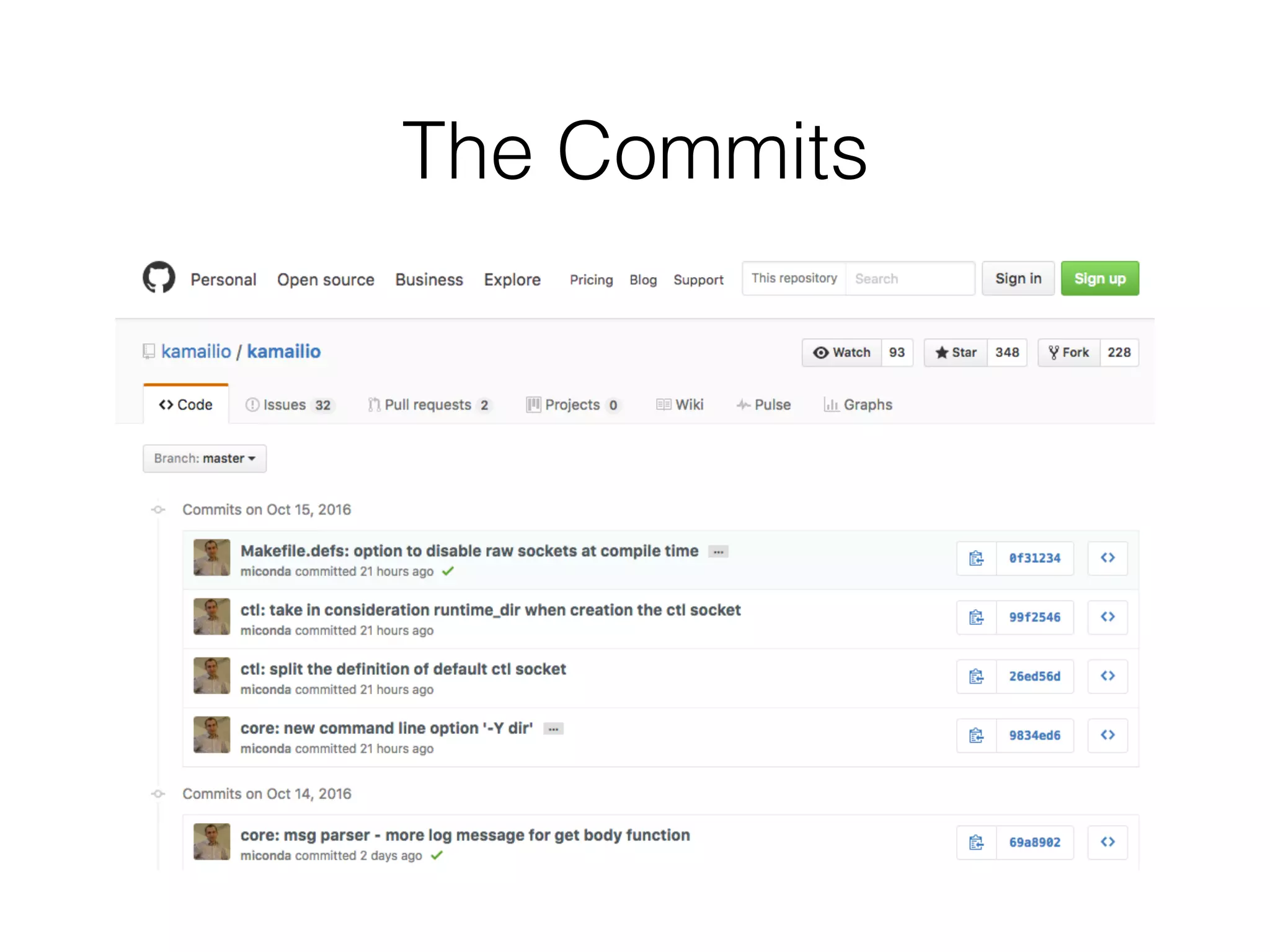Open the Explore nav item

512,280
